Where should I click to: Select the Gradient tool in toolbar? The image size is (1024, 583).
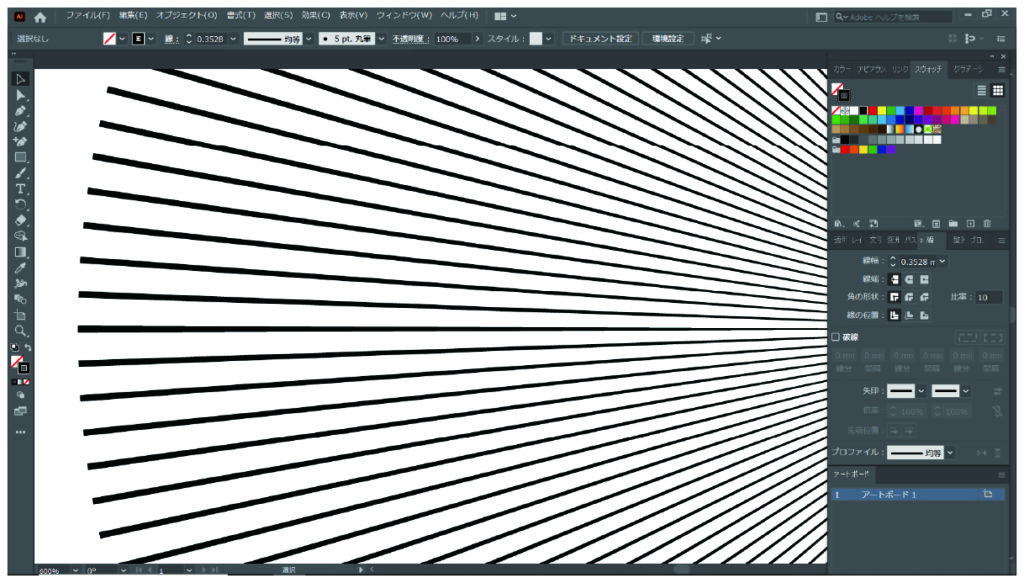[20, 252]
